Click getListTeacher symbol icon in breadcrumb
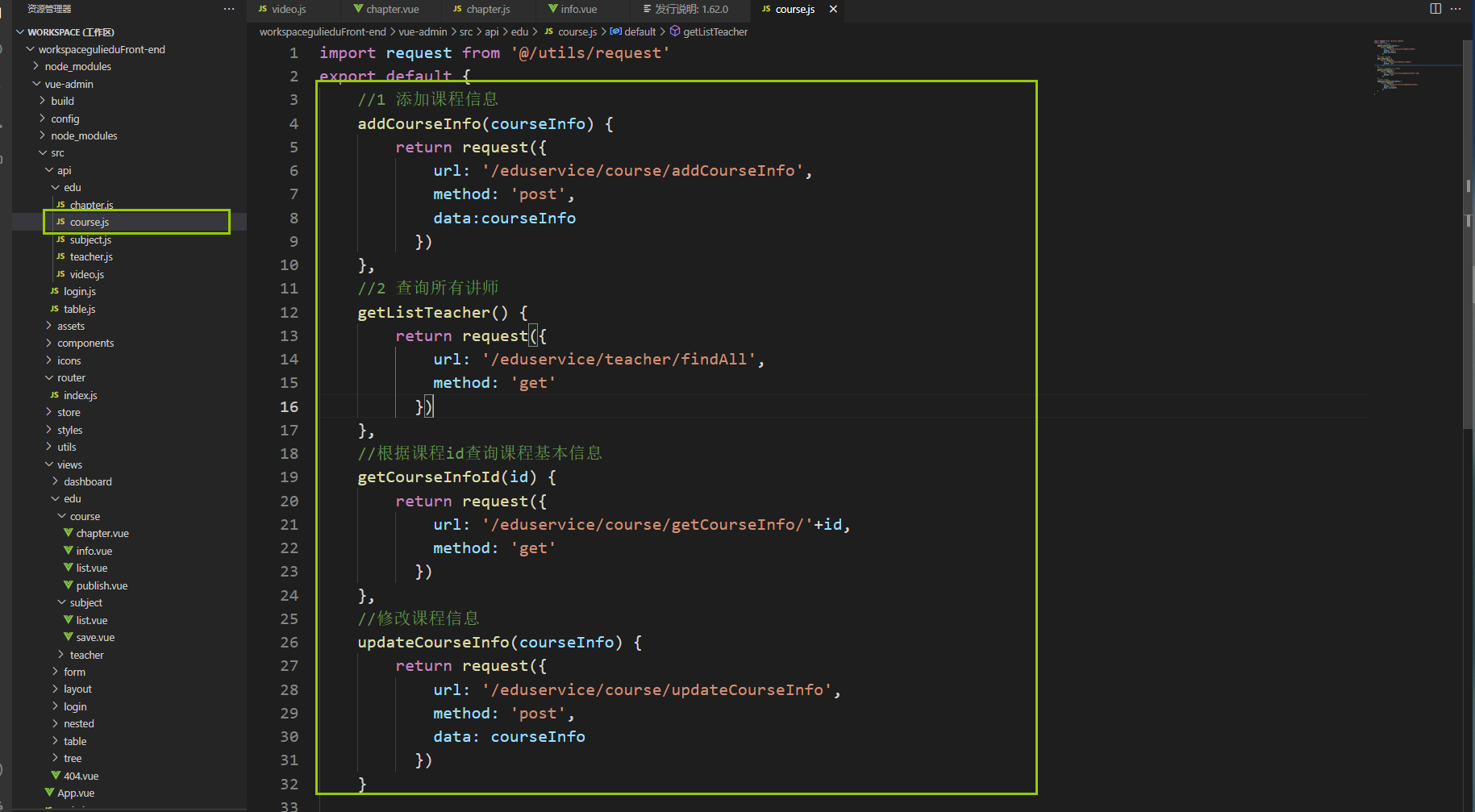1475x812 pixels. [x=675, y=31]
